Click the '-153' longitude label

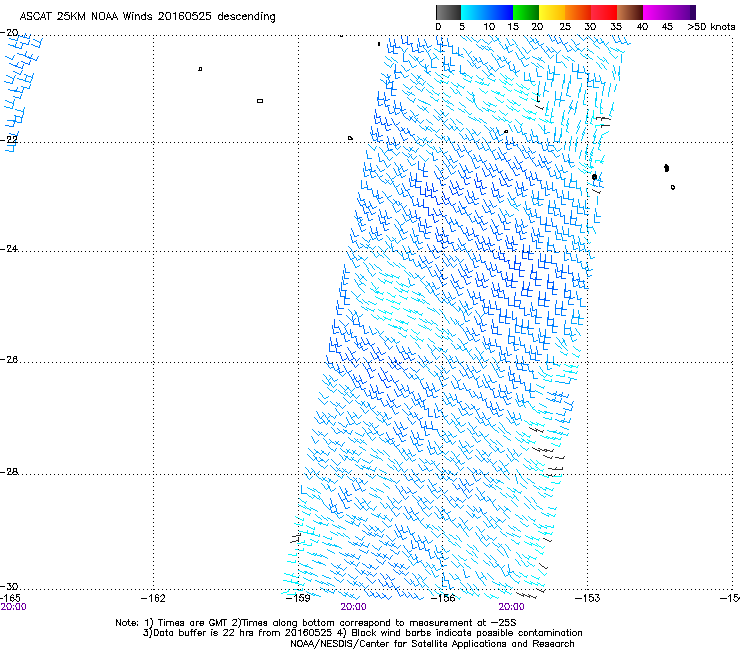coord(588,598)
